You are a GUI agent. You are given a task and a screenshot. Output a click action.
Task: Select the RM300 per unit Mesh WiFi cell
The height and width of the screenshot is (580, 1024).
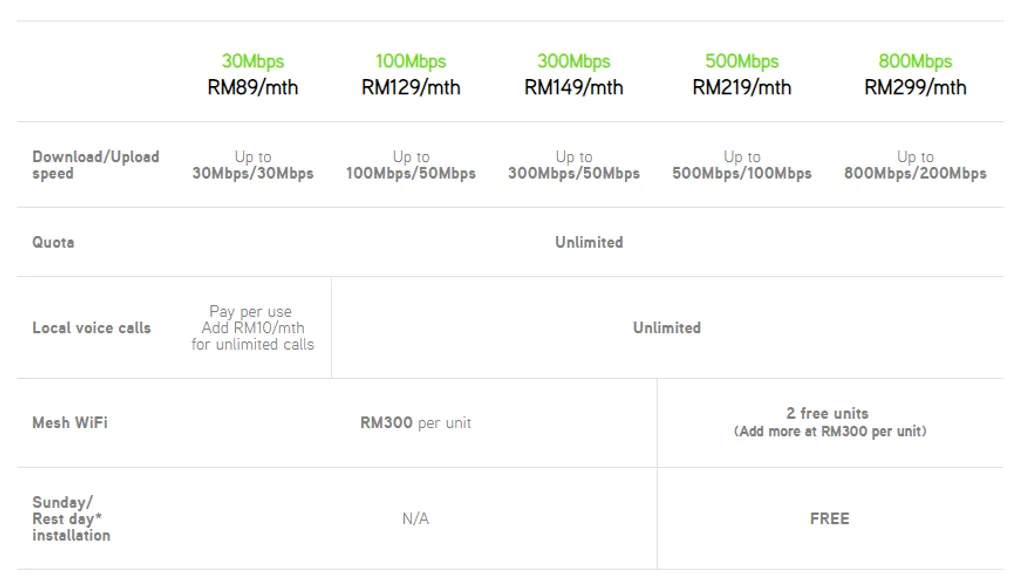(415, 423)
